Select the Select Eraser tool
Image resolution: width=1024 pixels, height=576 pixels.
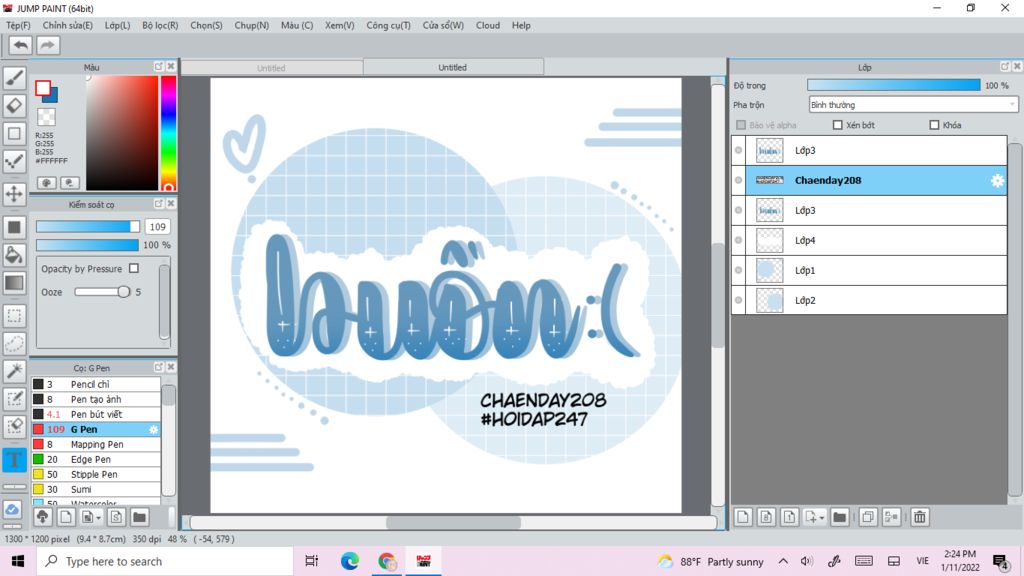(14, 426)
